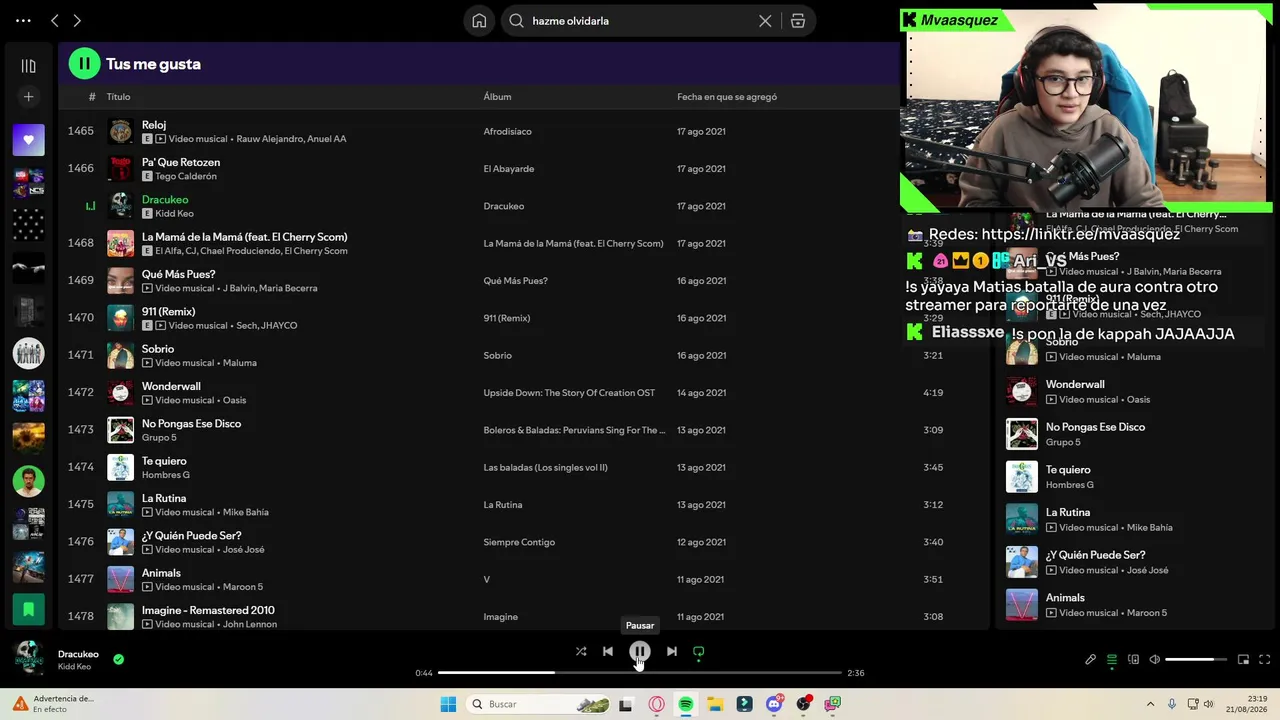Sort the list by Álbum column

[x=497, y=97]
